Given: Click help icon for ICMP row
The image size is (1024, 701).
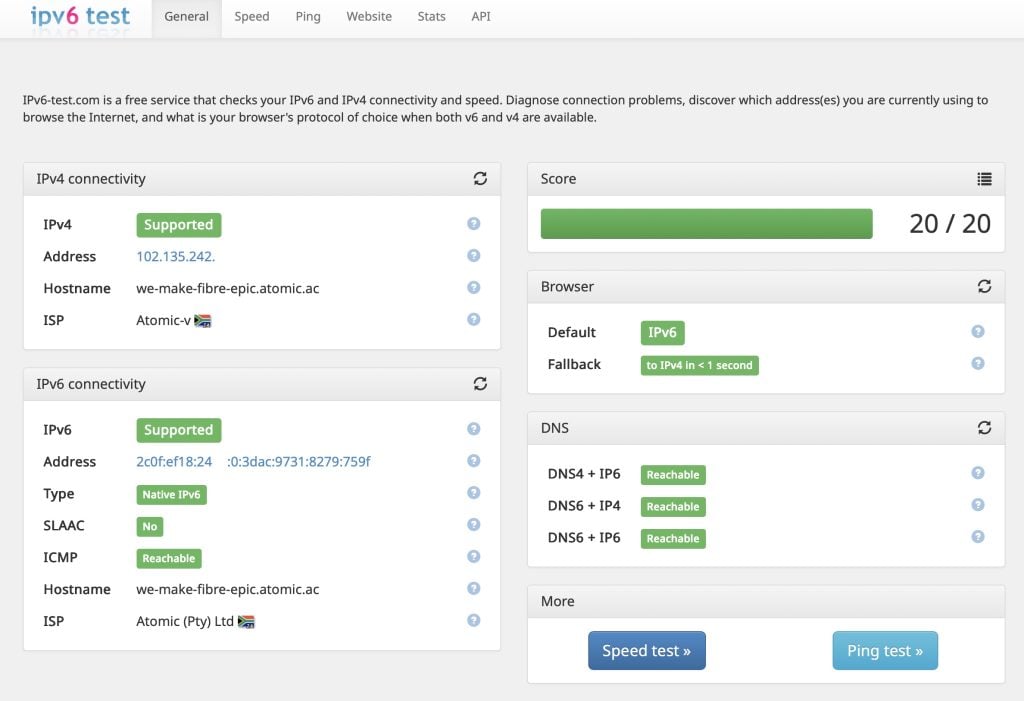Looking at the screenshot, I should point(473,557).
